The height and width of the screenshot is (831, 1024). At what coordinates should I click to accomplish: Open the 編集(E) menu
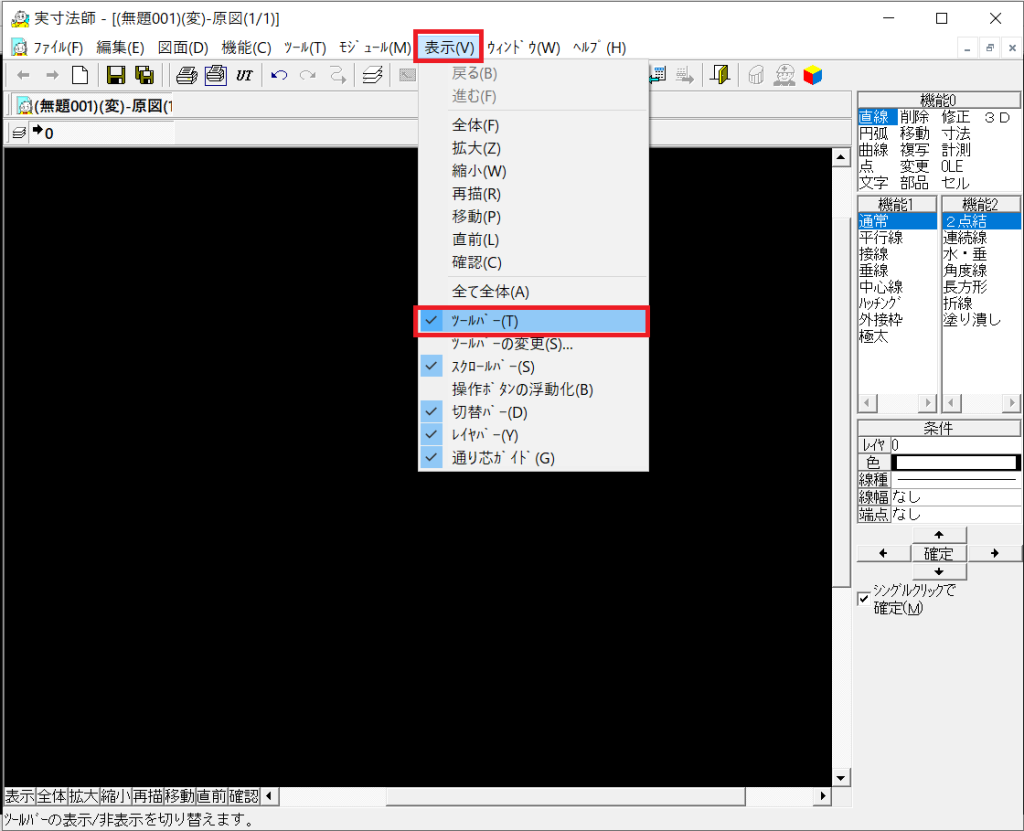[120, 48]
